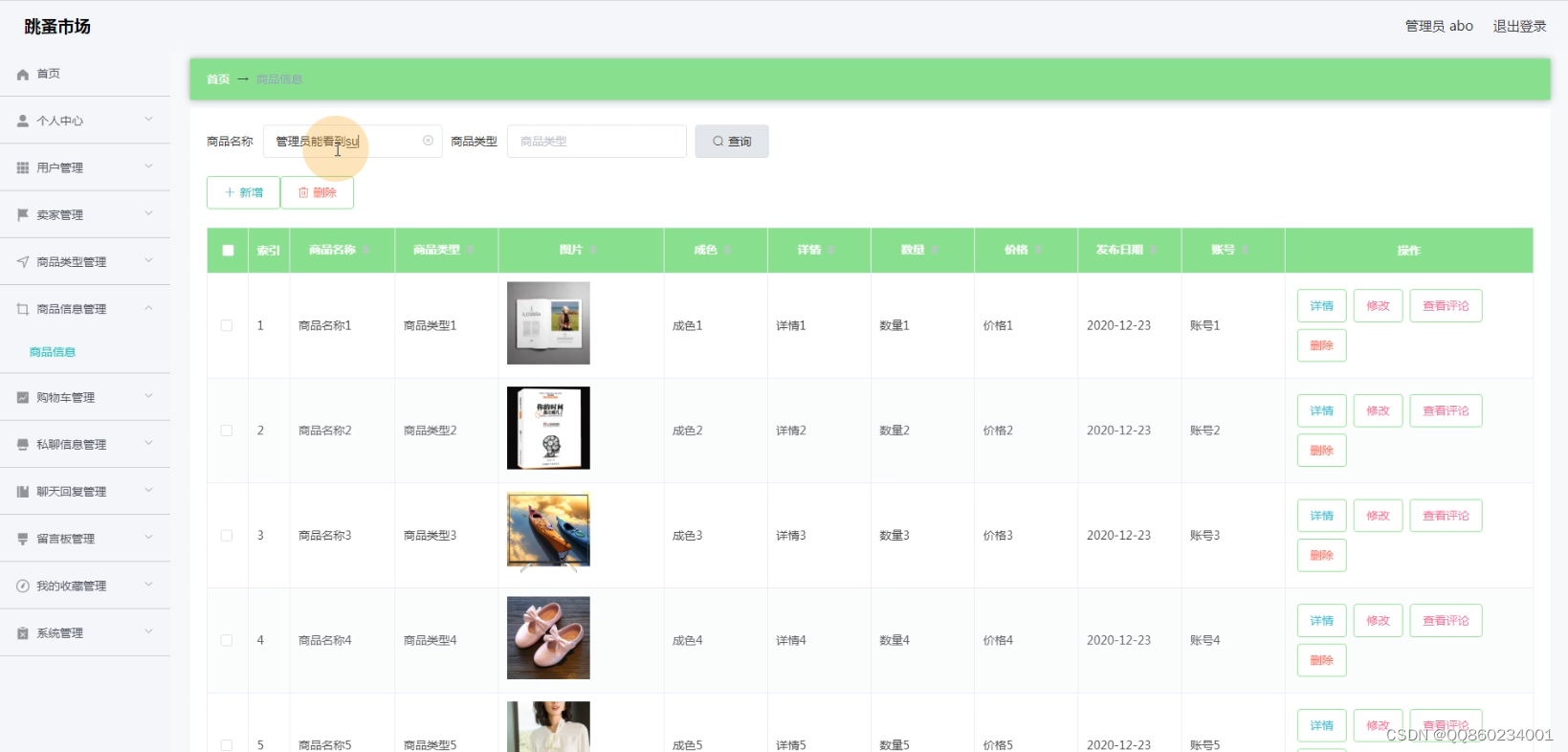Click the crop icon for 商品信息管理
This screenshot has width=1568, height=752.
(x=23, y=309)
